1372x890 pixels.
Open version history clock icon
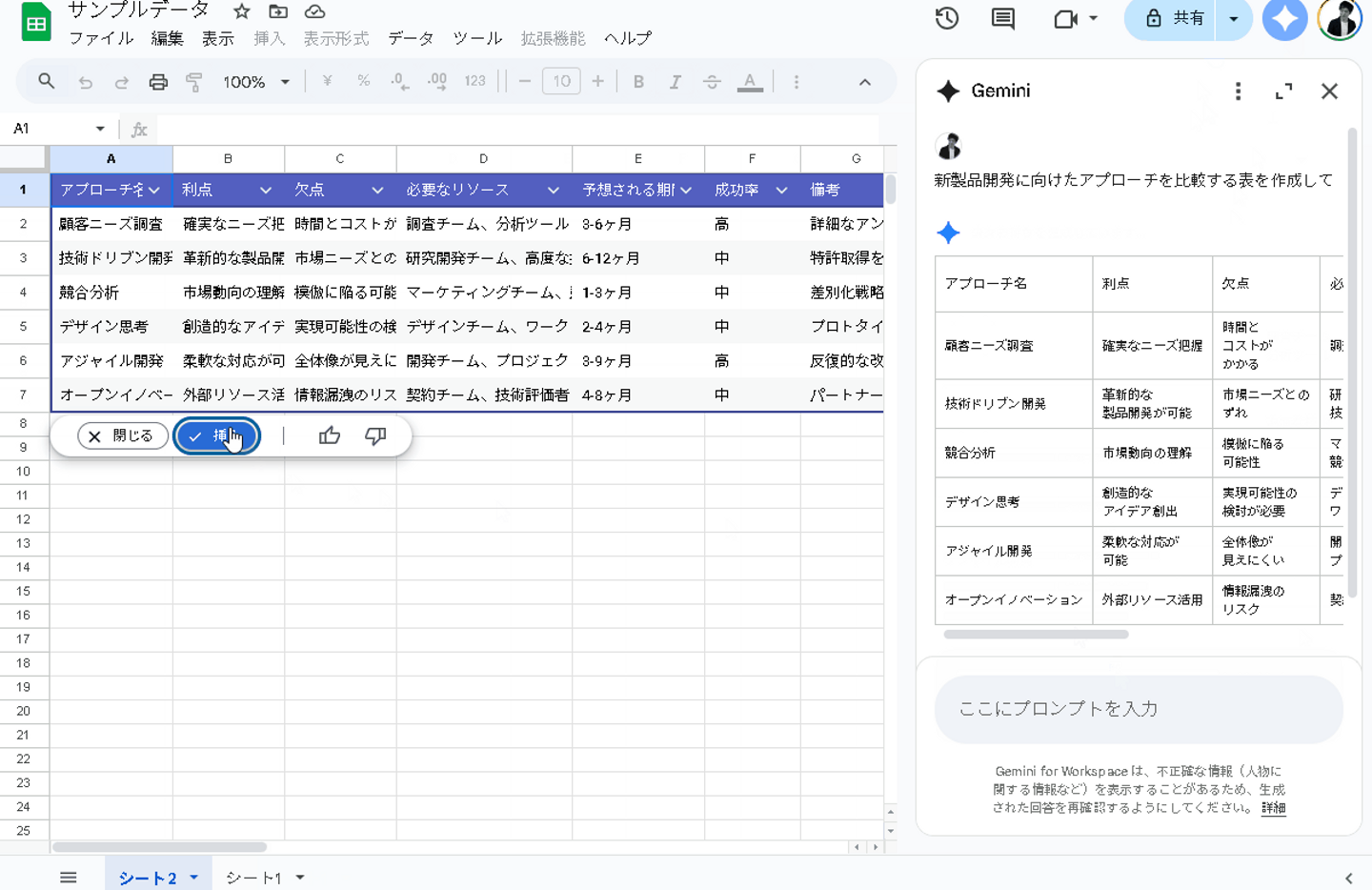[946, 18]
